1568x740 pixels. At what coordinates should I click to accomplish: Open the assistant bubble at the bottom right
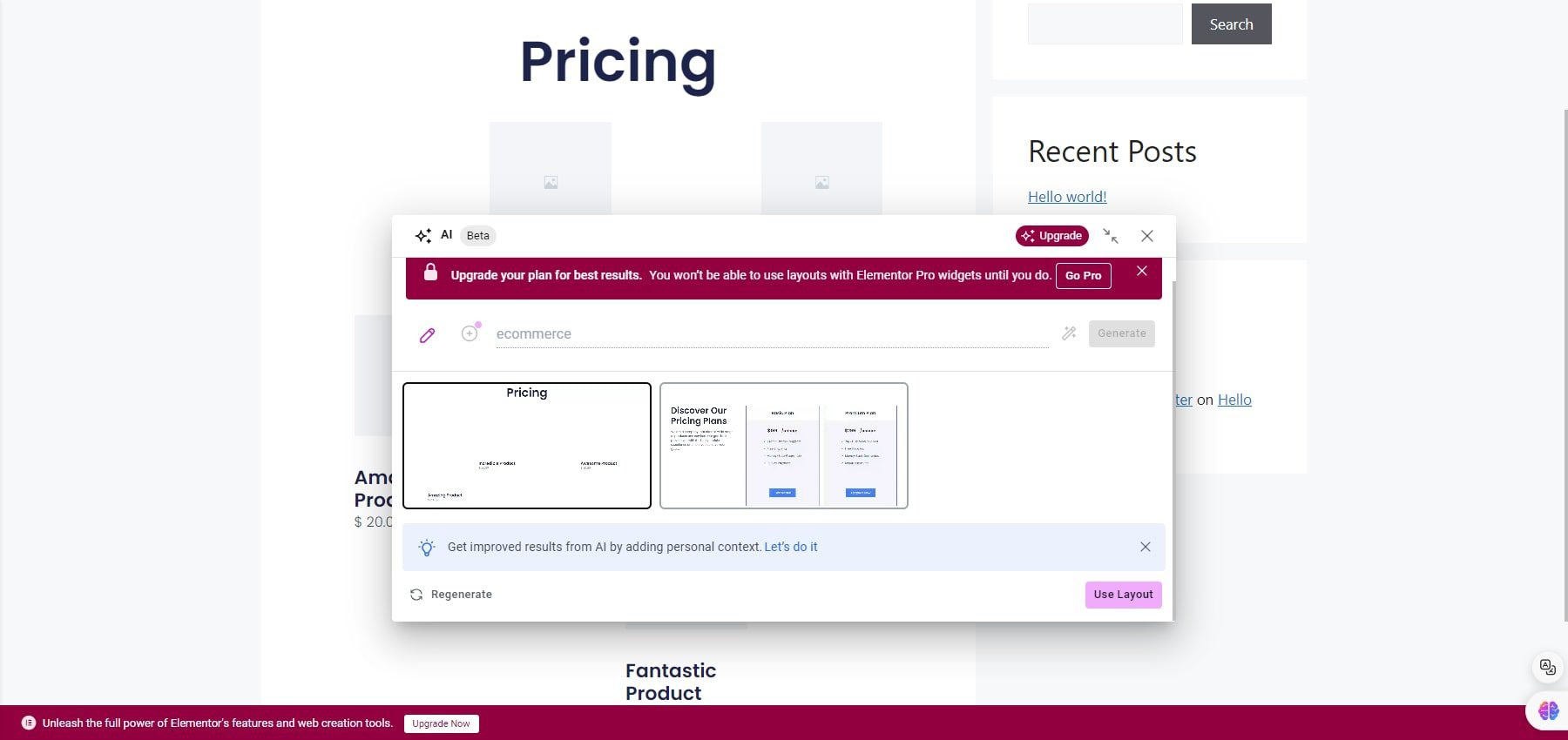point(1548,710)
